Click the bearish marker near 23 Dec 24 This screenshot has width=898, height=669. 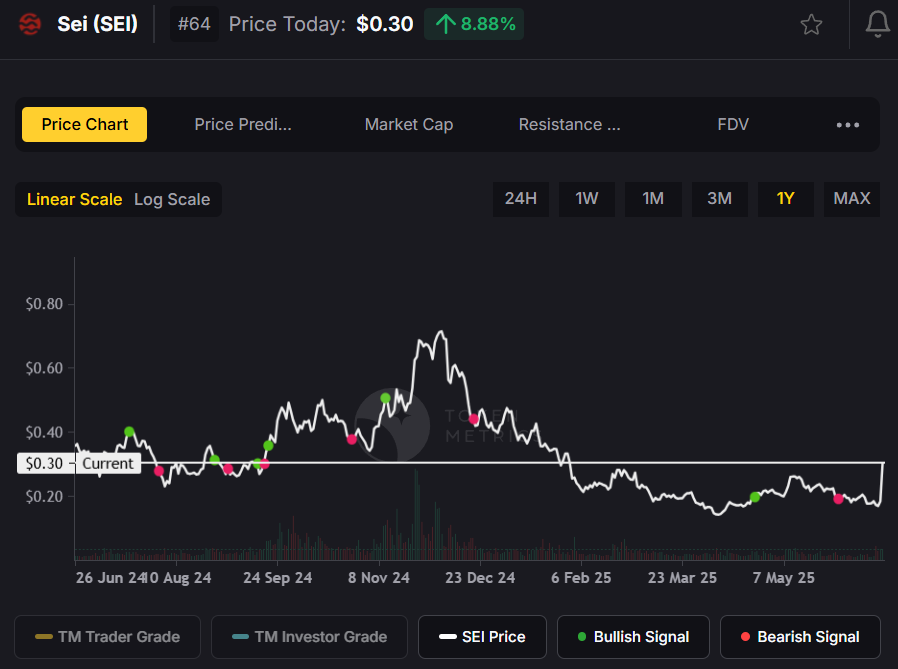tap(474, 419)
